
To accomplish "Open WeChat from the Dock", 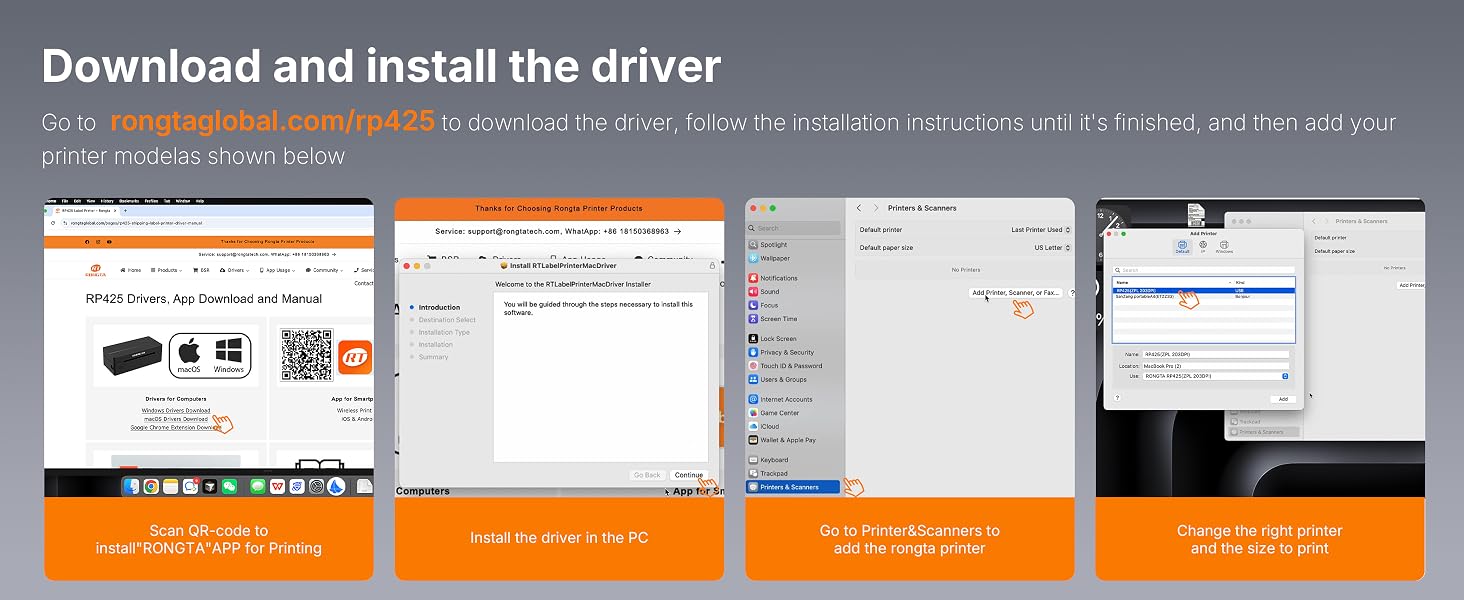I will (229, 486).
